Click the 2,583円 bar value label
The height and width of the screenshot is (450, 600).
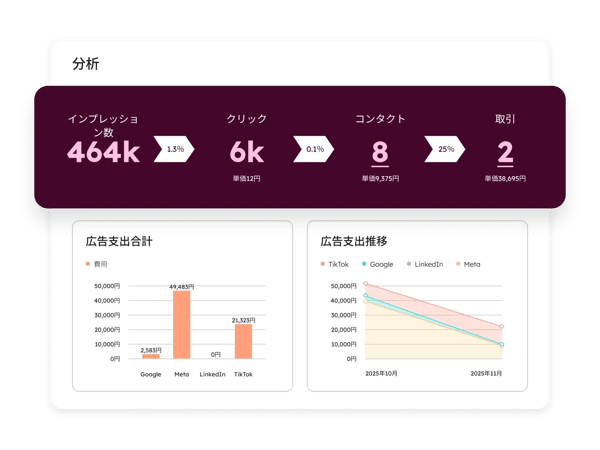151,350
